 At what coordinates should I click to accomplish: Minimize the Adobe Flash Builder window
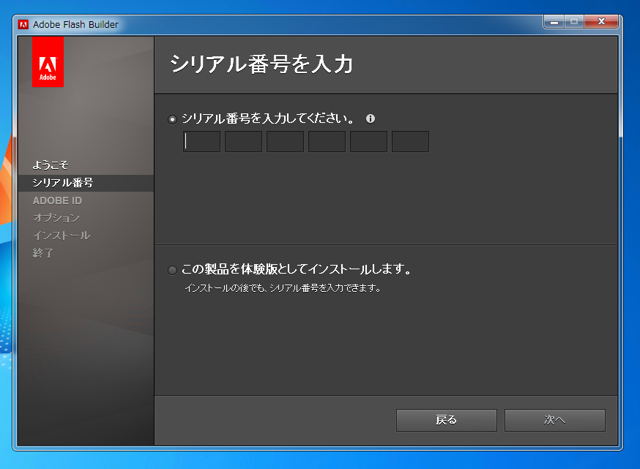pyautogui.click(x=554, y=22)
